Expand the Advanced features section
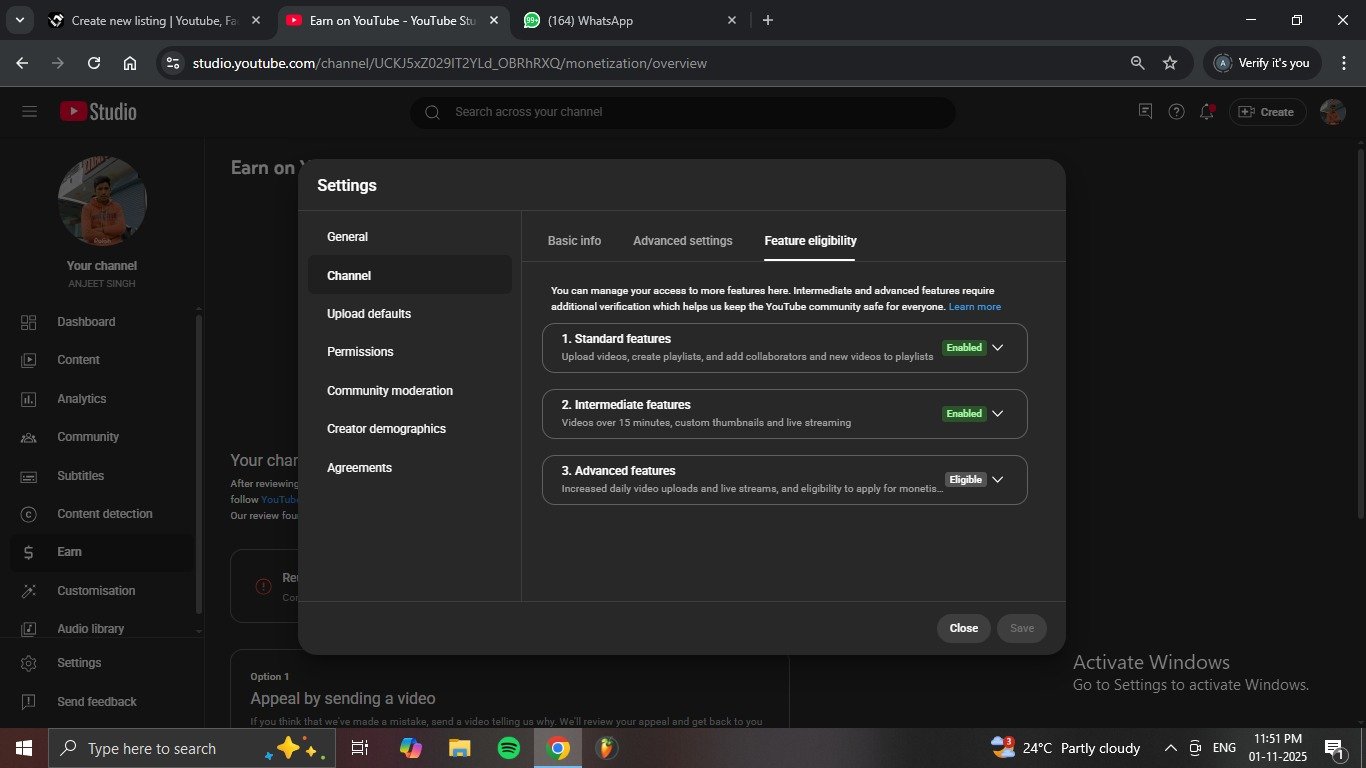1366x768 pixels. point(996,480)
